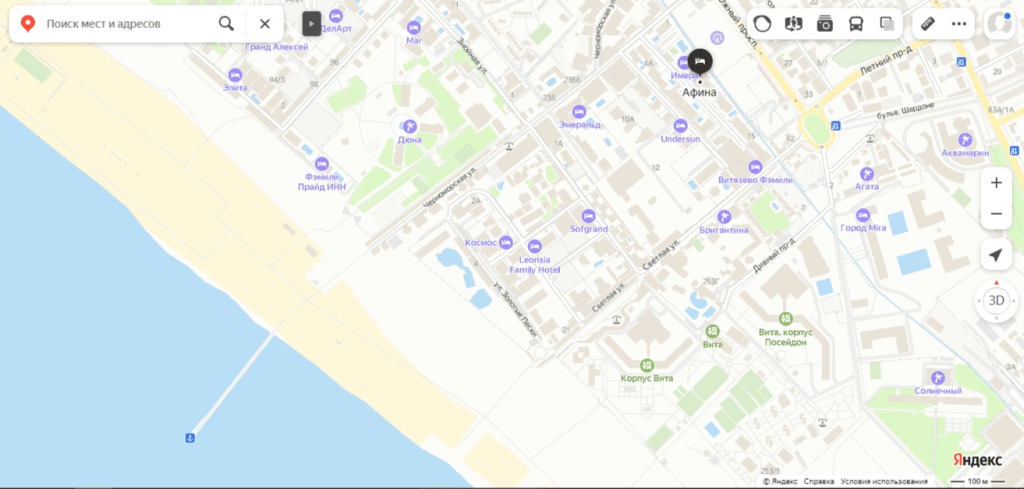1024x489 pixels.
Task: Toggle the traffic layer circle icon
Action: 762,23
